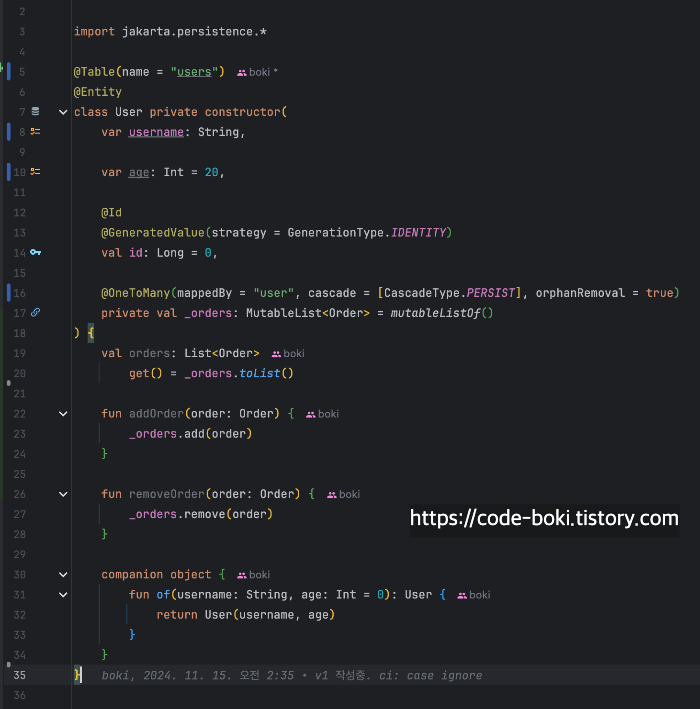Viewport: 700px width, 709px height.
Task: Click the boki author icon beside val orders
Action: pyautogui.click(x=276, y=354)
